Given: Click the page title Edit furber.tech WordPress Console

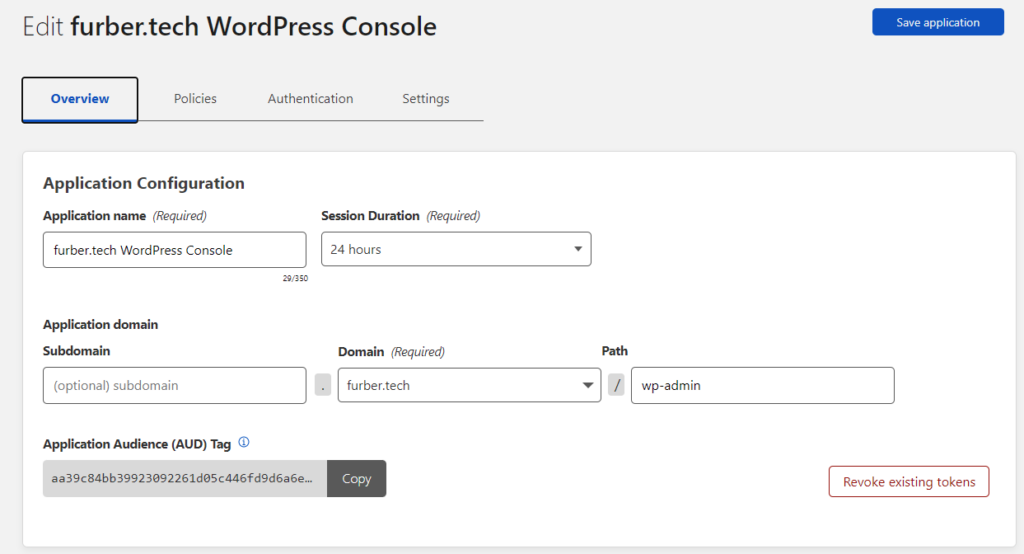Looking at the screenshot, I should click(229, 27).
